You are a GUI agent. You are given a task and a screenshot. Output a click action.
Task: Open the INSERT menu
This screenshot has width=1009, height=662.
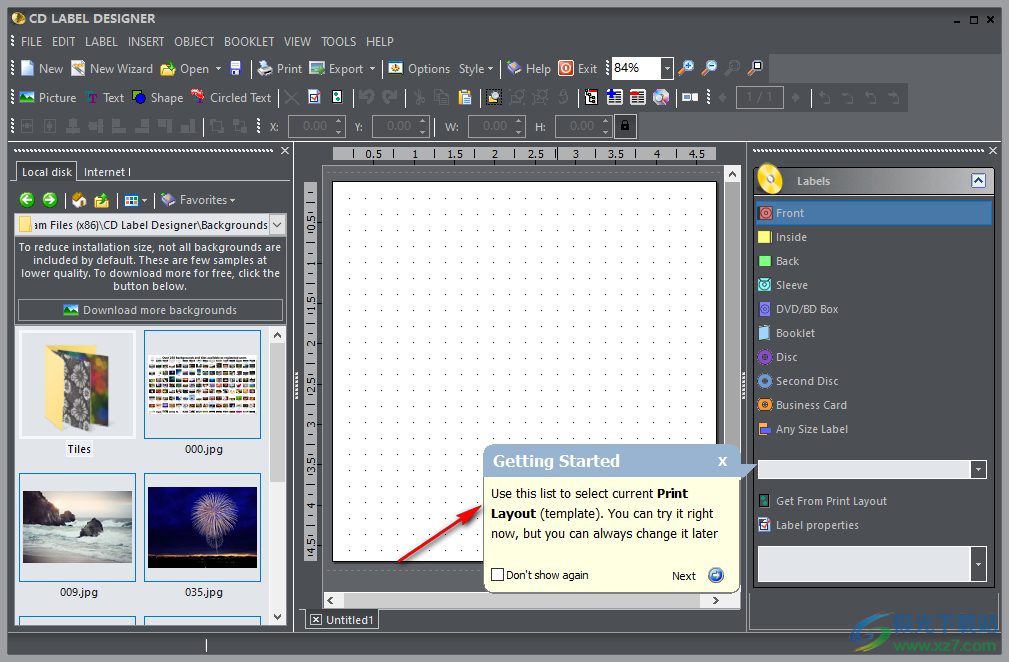(146, 42)
